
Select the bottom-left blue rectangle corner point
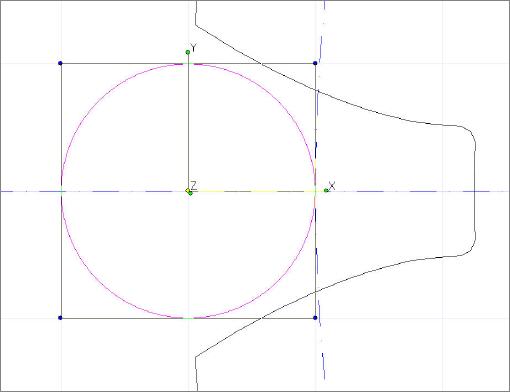click(60, 318)
